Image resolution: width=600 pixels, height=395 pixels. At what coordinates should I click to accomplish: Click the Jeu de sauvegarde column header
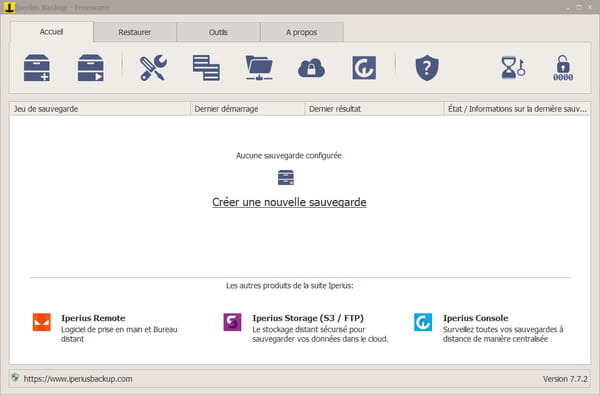tap(99, 109)
